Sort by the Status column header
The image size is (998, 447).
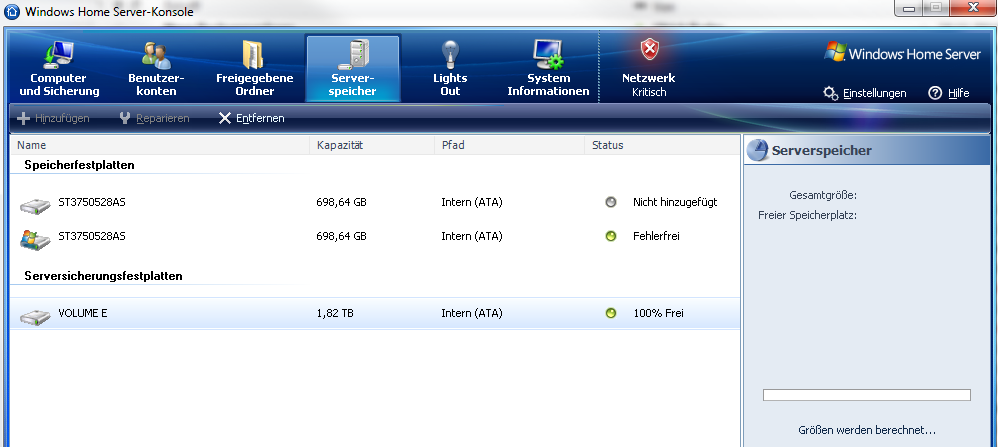(x=662, y=145)
